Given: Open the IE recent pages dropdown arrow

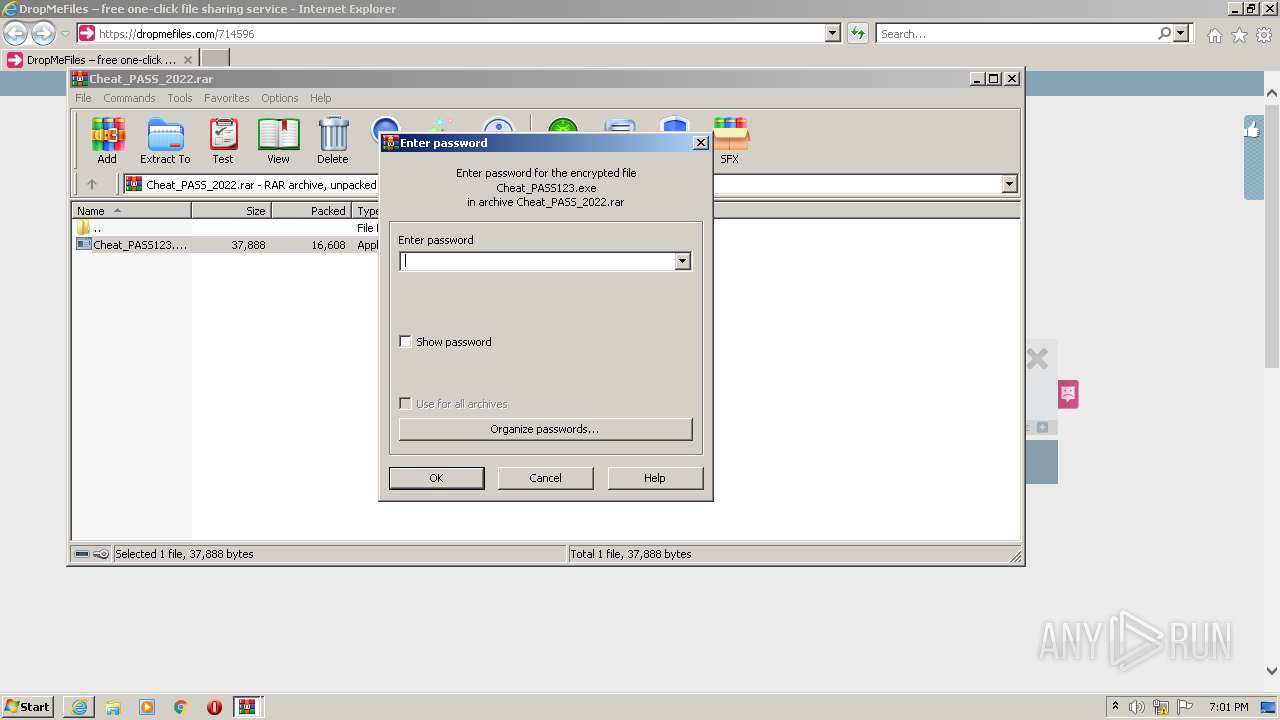Looking at the screenshot, I should (65, 33).
